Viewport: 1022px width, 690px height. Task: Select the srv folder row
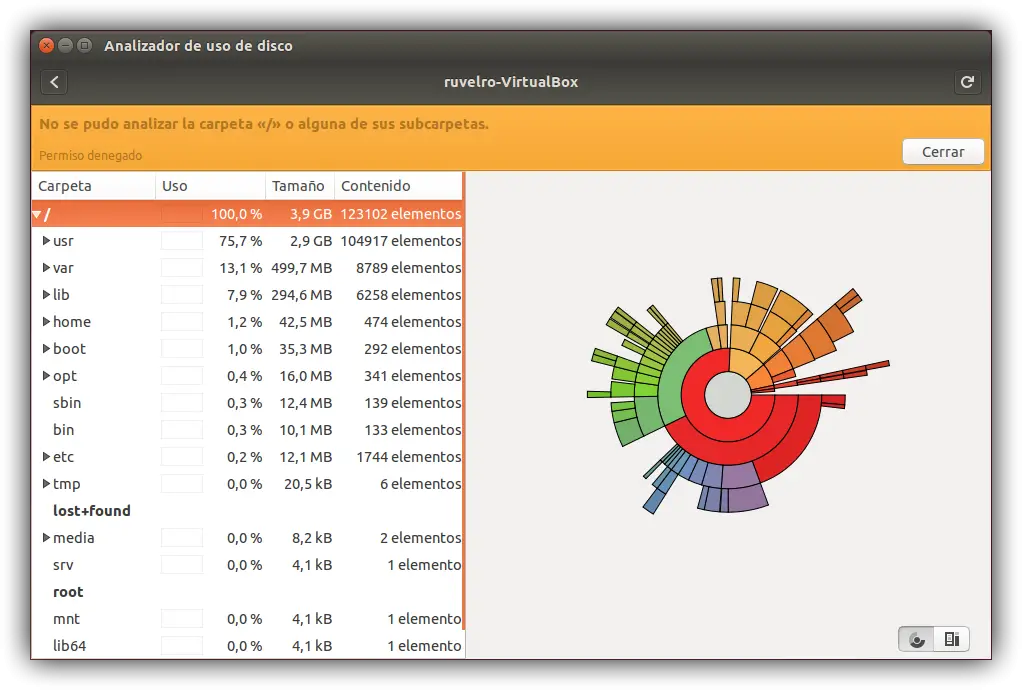[247, 565]
